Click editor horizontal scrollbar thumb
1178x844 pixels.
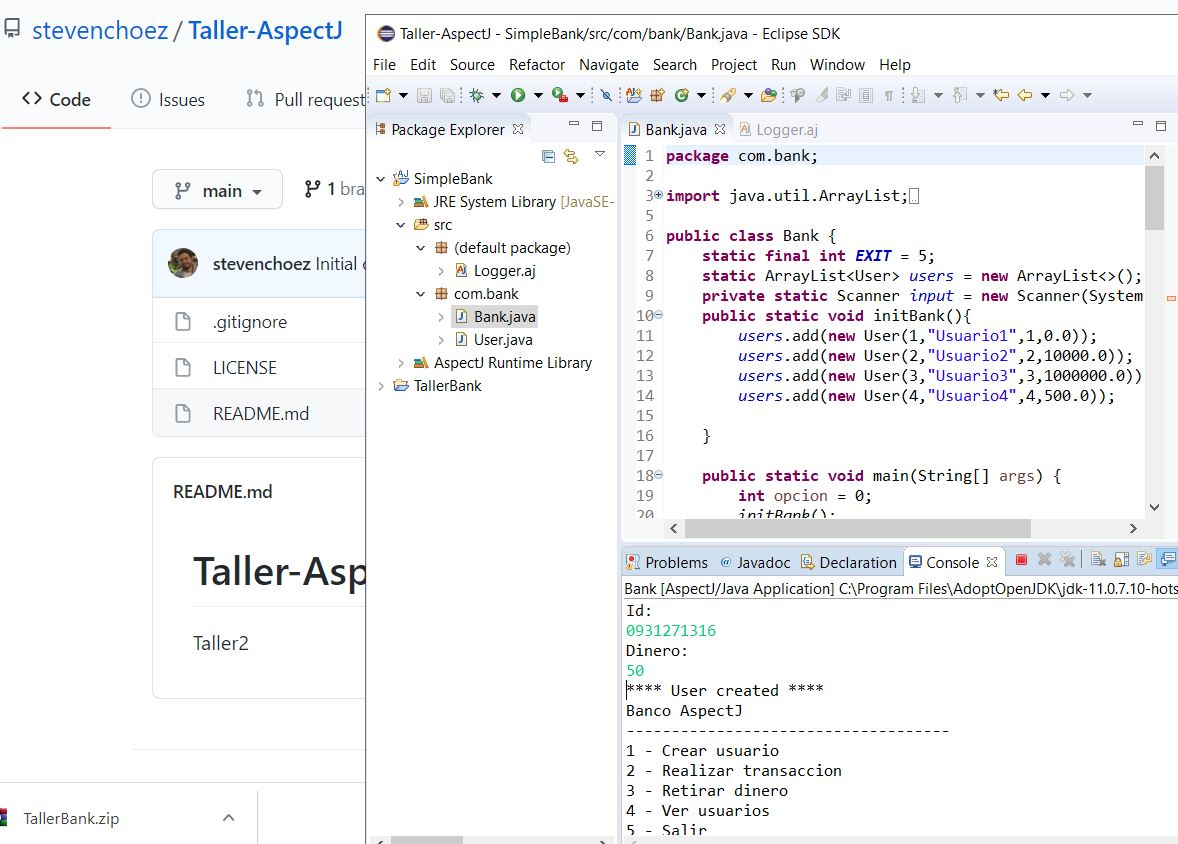(x=858, y=528)
